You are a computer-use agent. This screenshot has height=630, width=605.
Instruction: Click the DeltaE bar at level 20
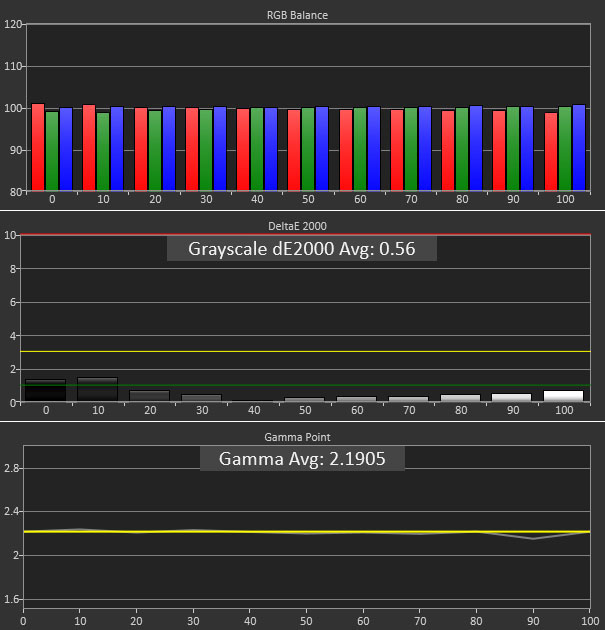[x=149, y=396]
